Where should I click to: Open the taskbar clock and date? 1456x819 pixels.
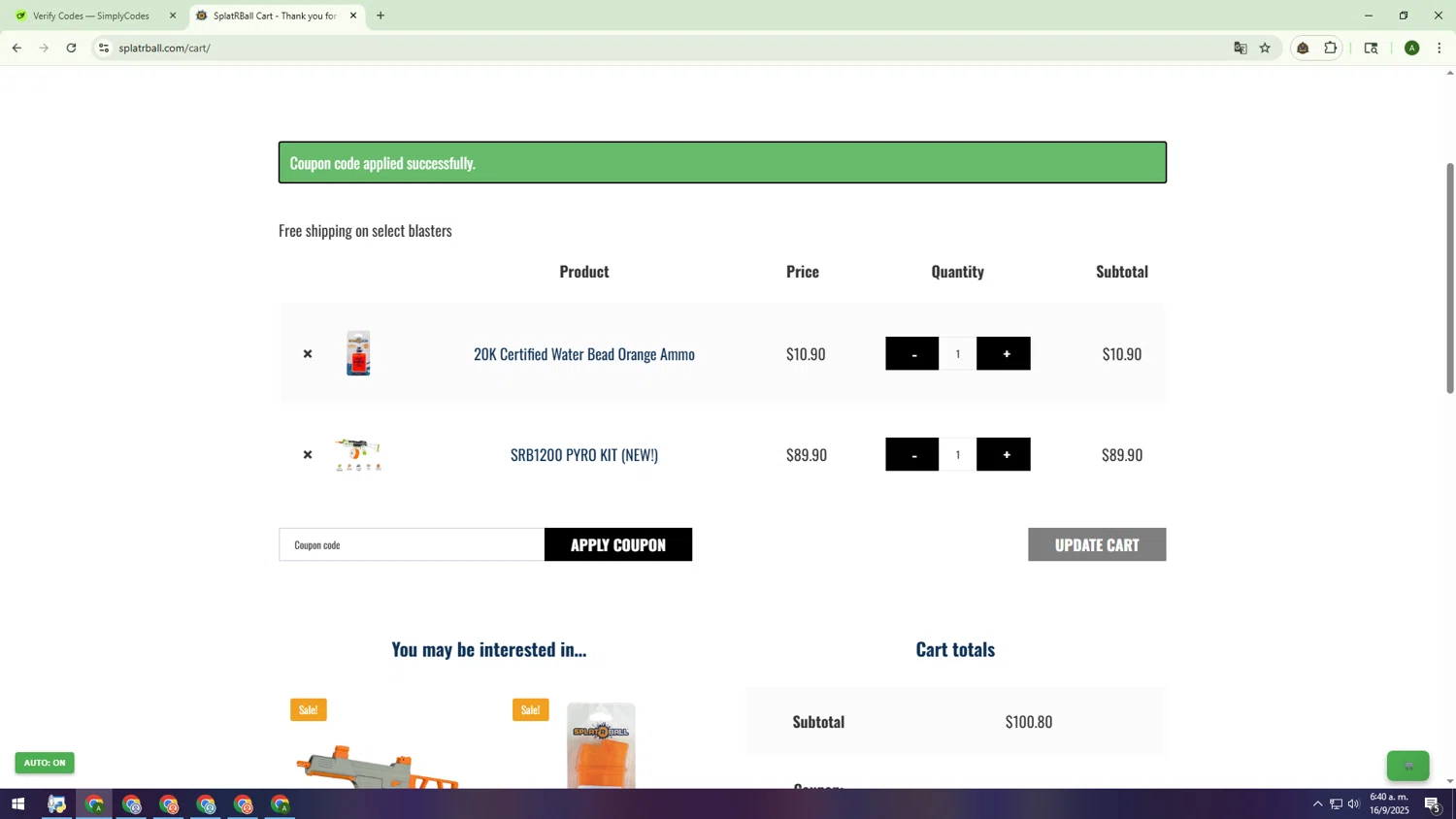(1389, 803)
